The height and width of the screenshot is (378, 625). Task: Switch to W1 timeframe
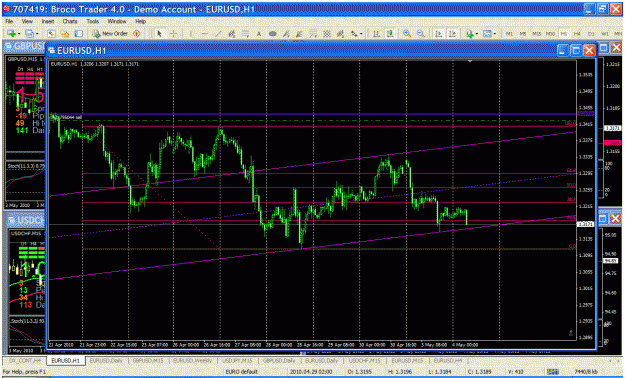[x=605, y=34]
